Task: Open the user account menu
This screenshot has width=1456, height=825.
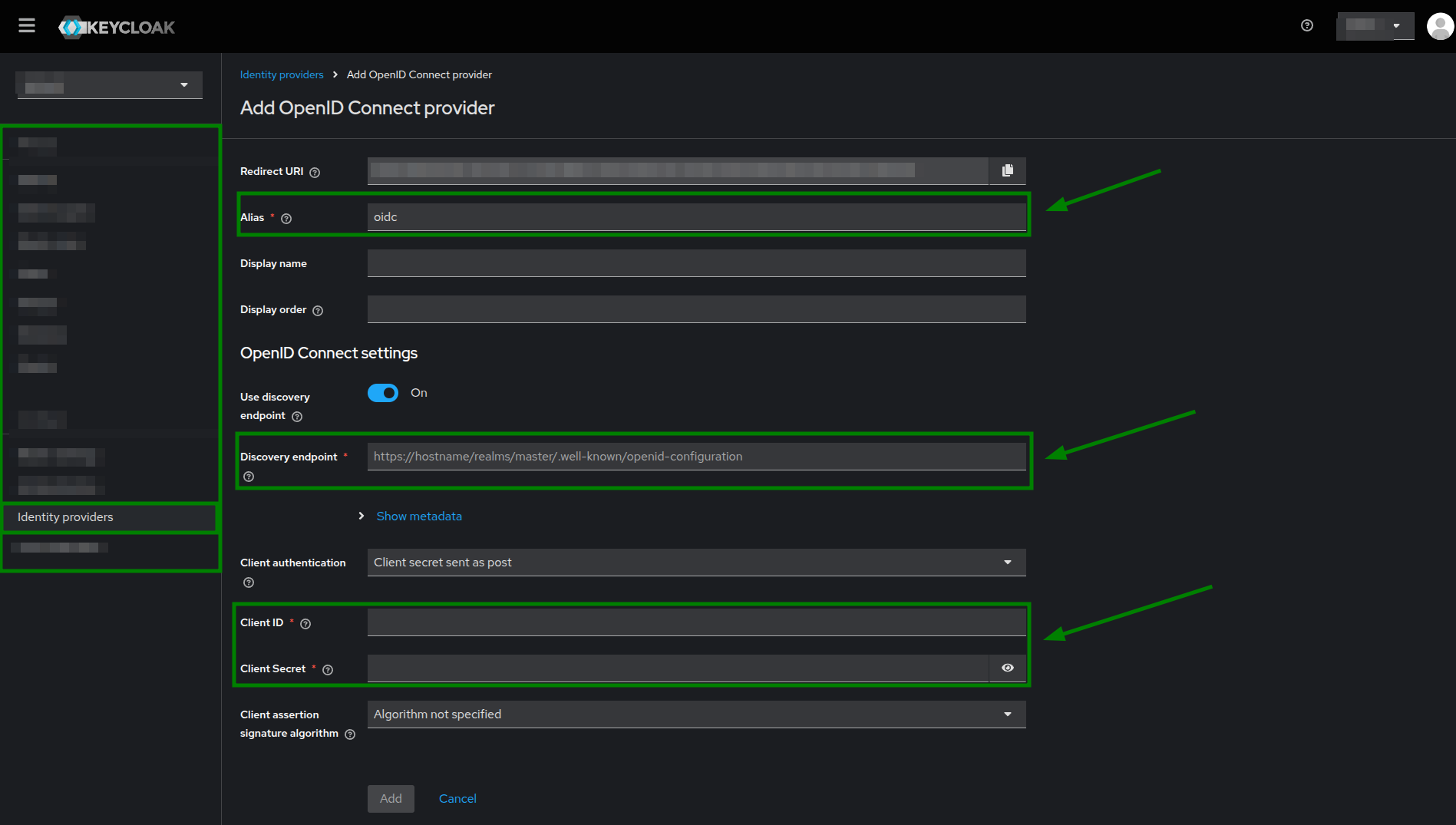Action: pyautogui.click(x=1439, y=26)
